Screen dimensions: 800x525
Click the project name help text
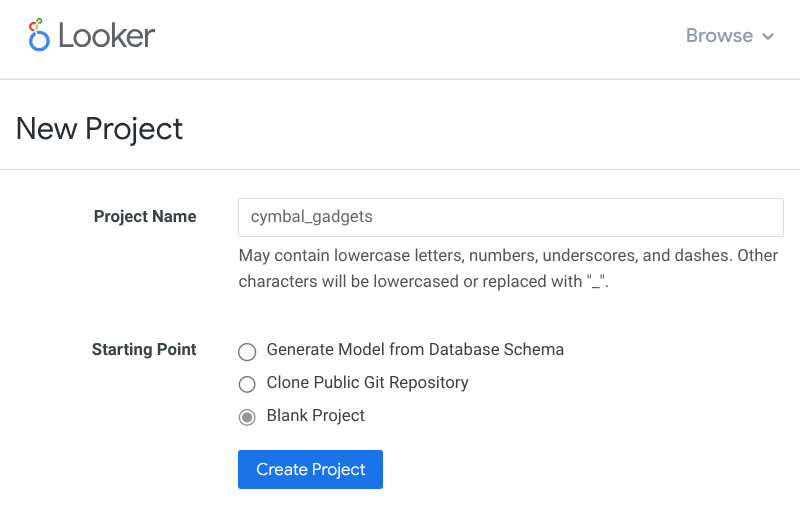508,256
